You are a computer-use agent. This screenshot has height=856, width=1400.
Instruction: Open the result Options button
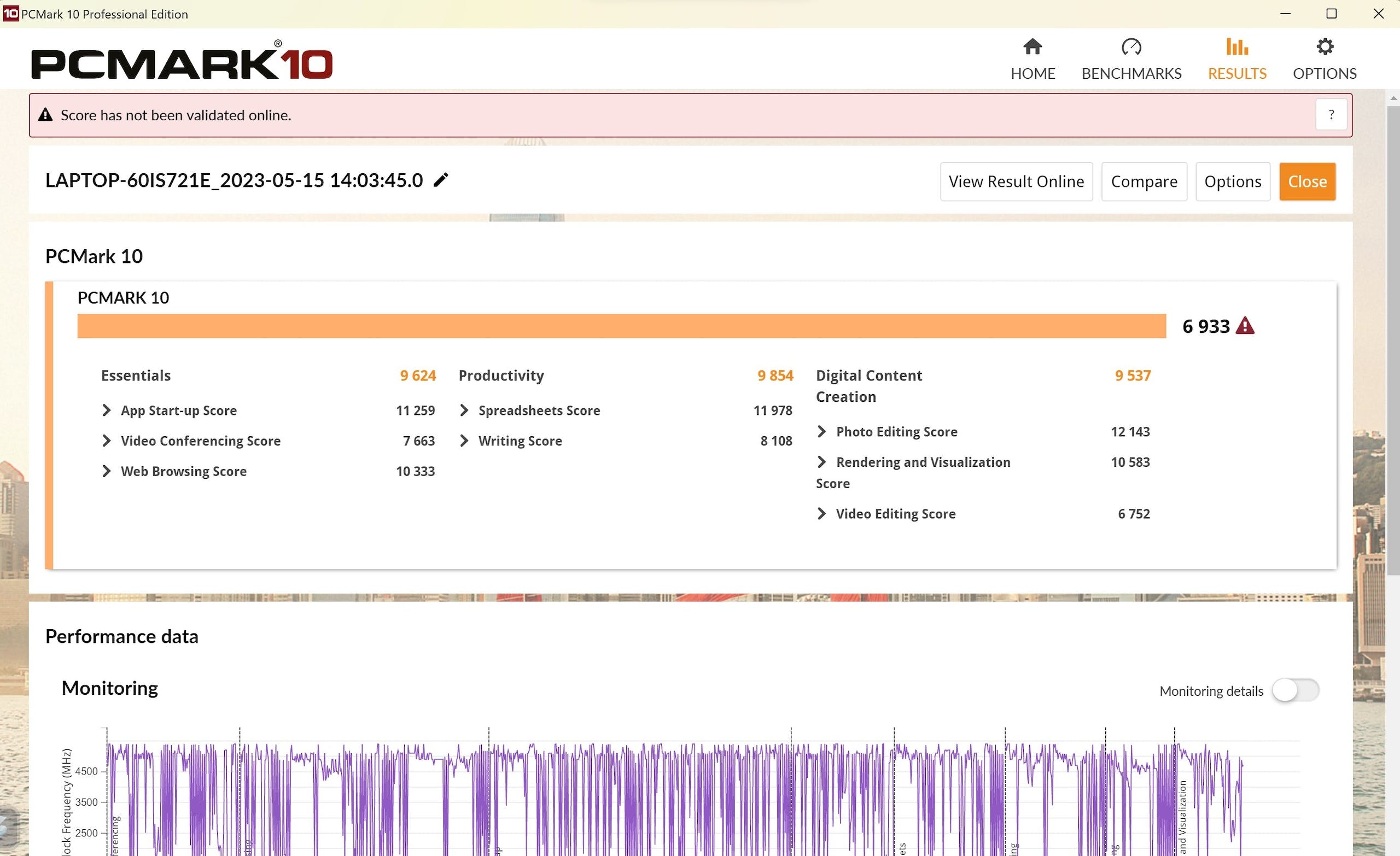coord(1233,182)
